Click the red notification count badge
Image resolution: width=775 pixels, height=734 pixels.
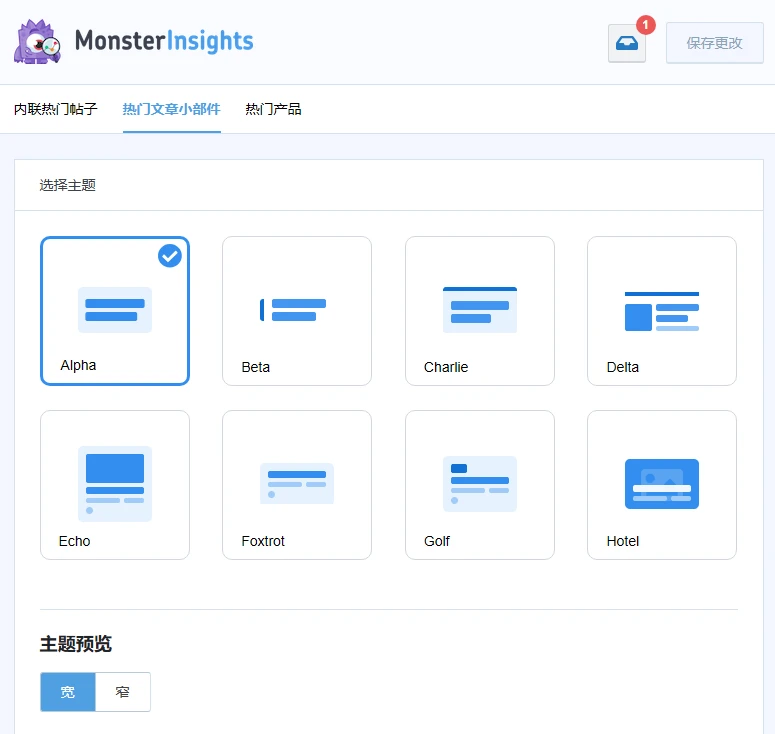click(x=646, y=25)
